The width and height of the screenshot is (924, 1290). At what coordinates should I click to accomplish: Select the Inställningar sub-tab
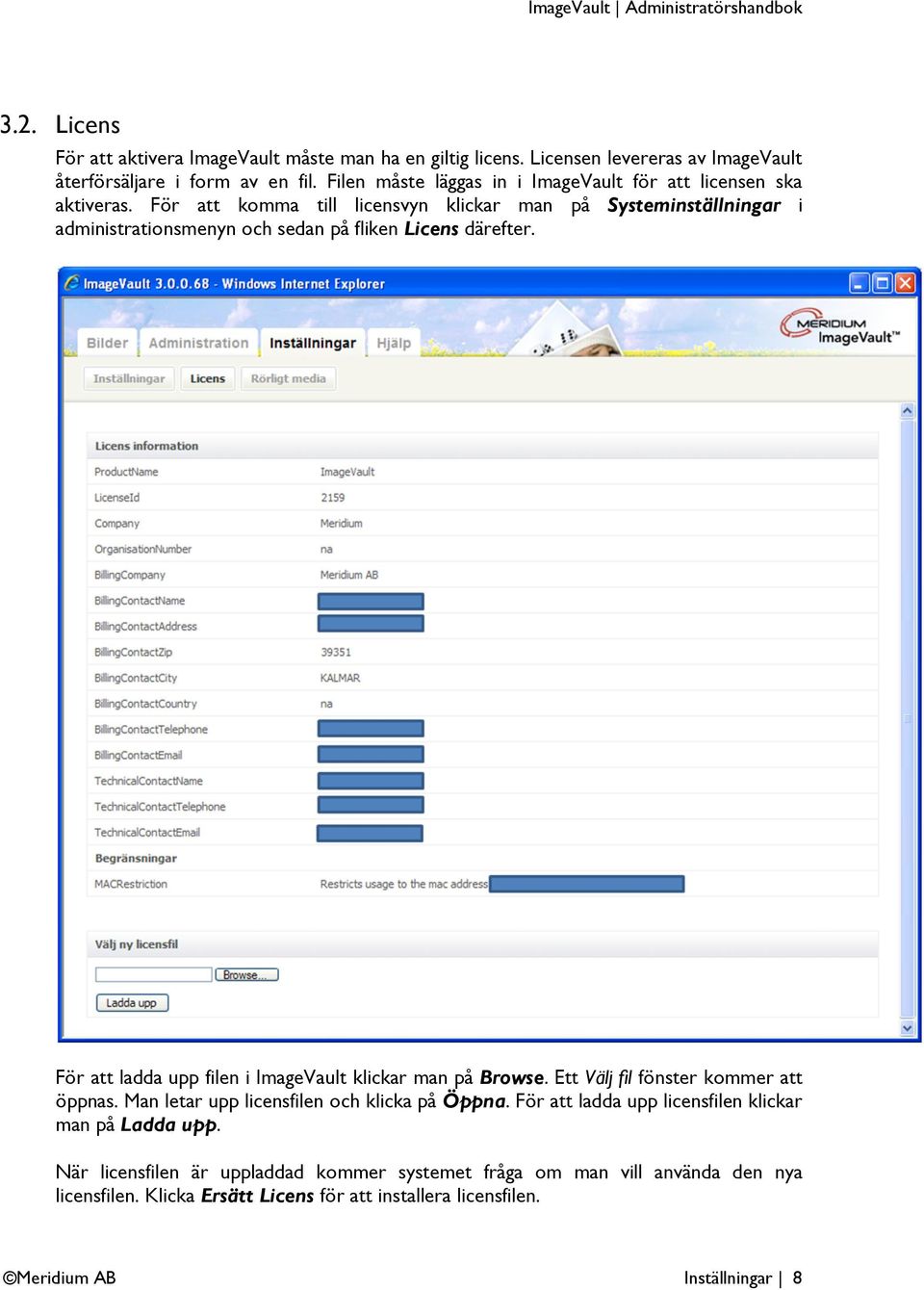pyautogui.click(x=129, y=378)
